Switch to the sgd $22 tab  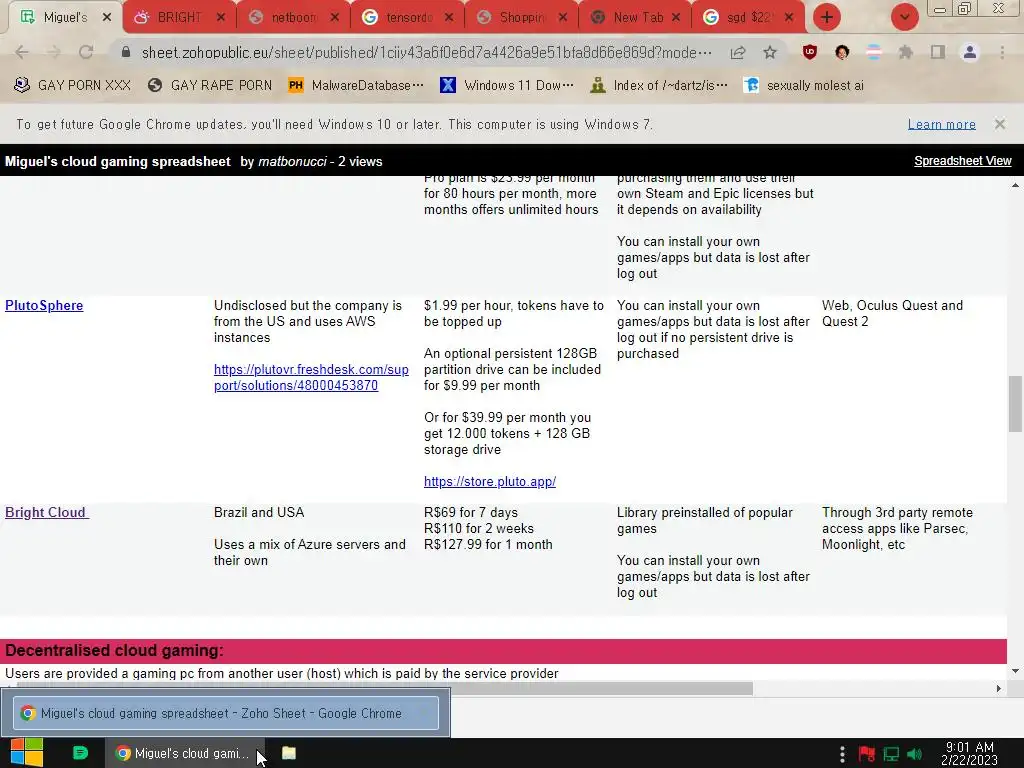coord(748,18)
